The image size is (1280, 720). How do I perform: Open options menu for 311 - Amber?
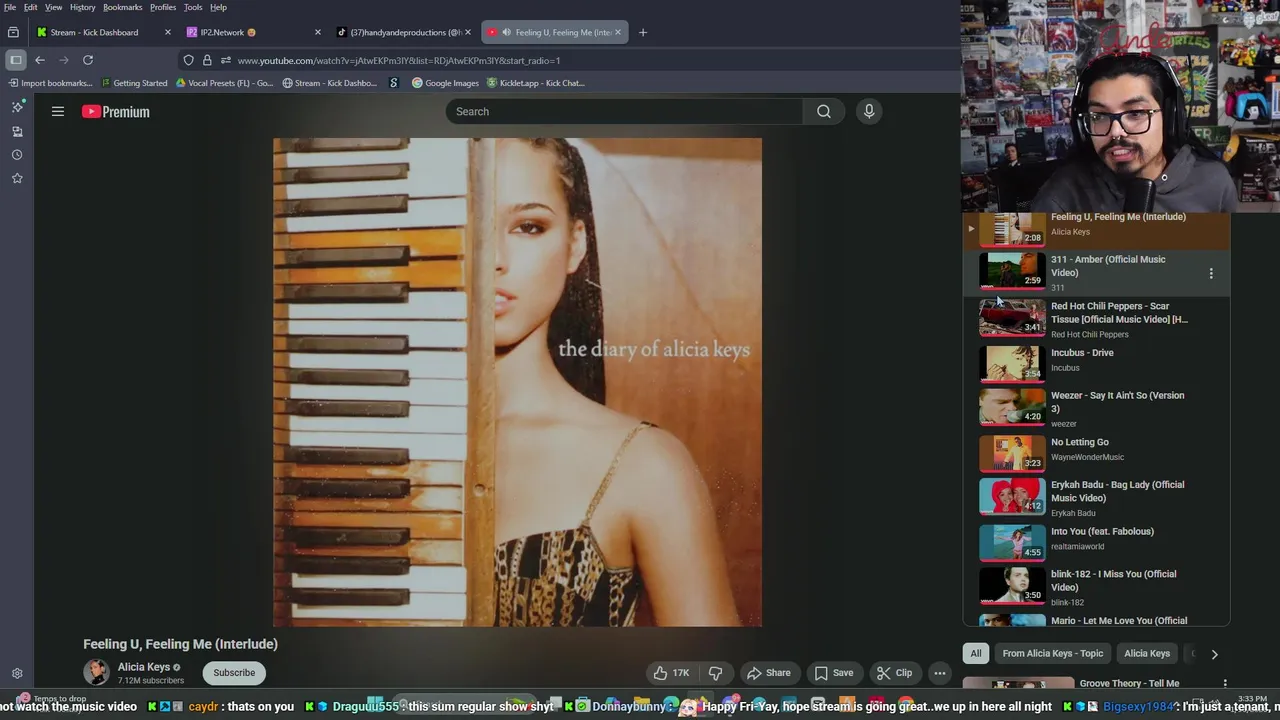point(1211,273)
